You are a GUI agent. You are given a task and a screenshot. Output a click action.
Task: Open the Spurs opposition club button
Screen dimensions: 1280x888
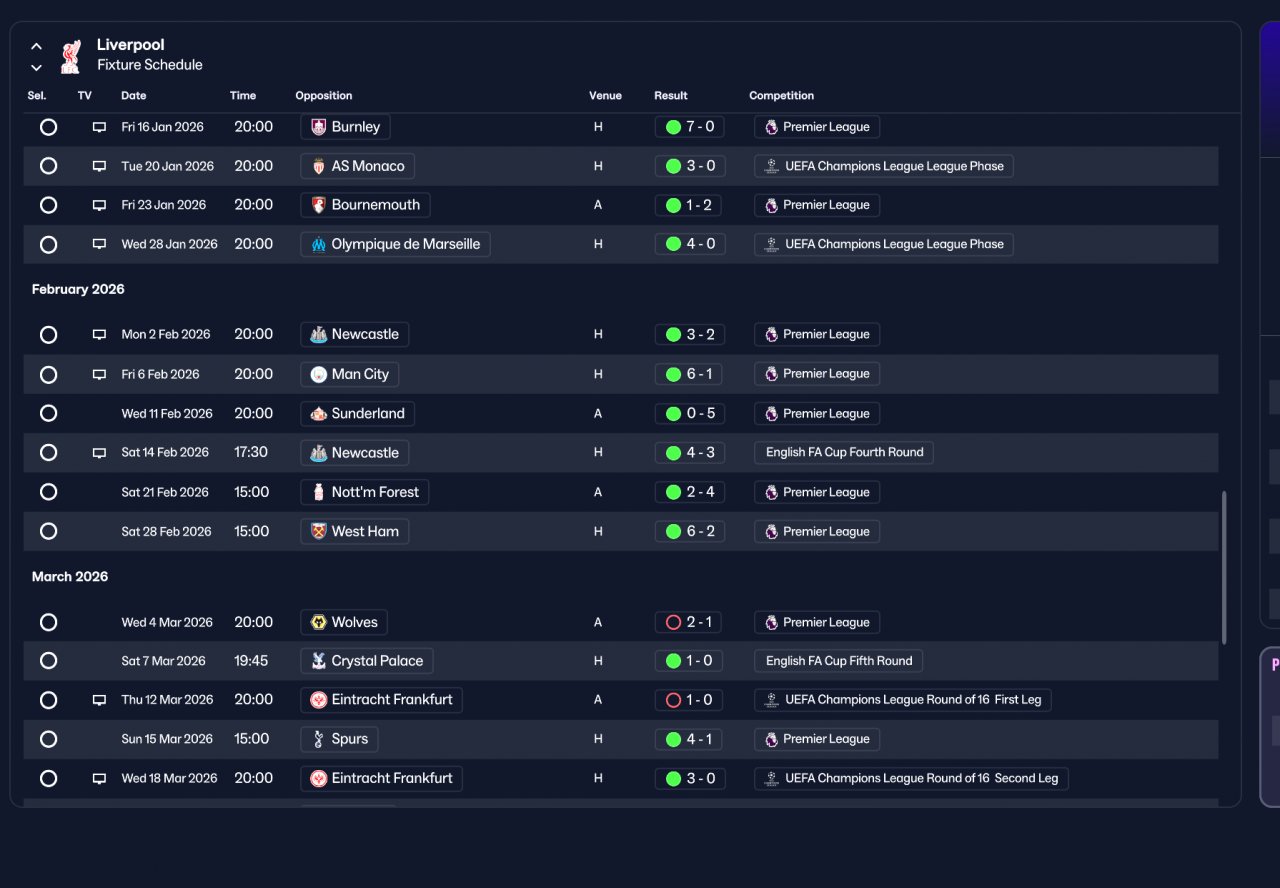(339, 739)
